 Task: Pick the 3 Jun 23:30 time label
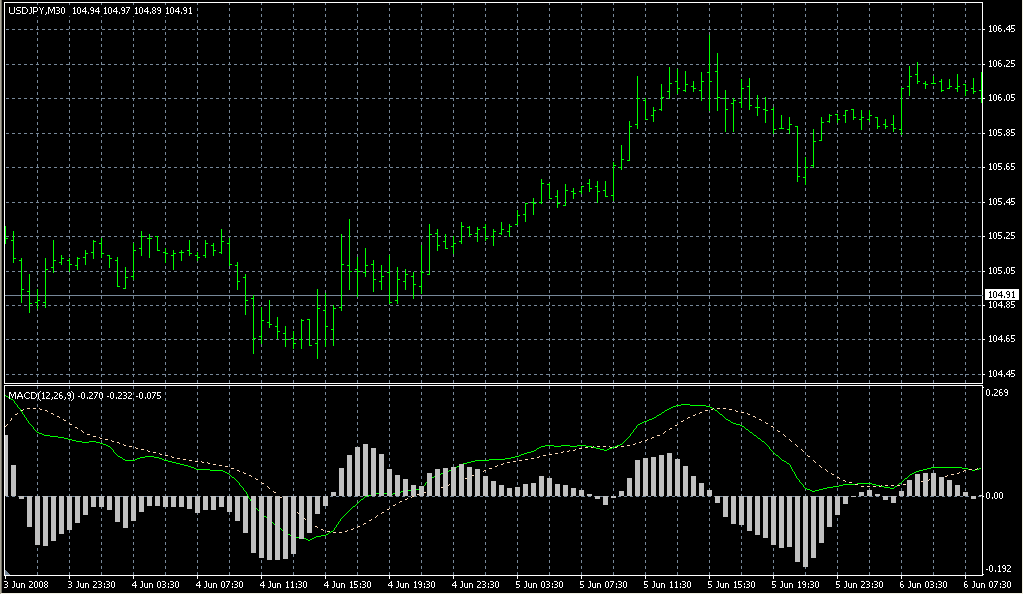(91, 585)
